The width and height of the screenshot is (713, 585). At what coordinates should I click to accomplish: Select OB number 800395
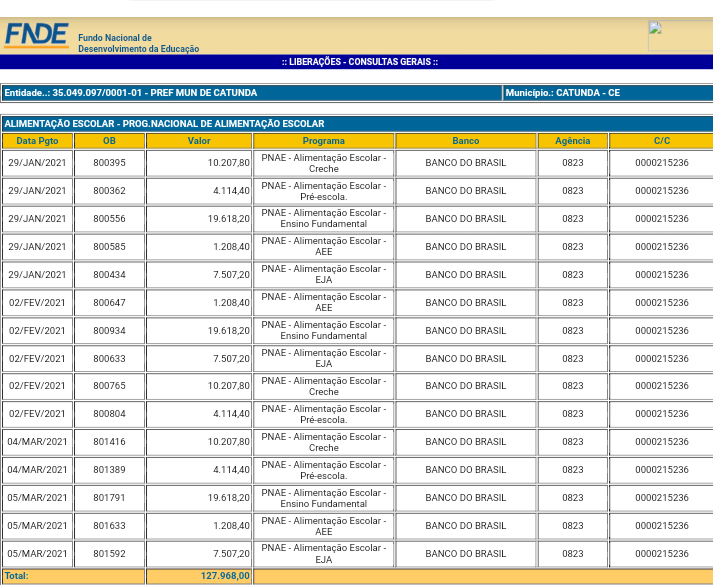pos(109,163)
